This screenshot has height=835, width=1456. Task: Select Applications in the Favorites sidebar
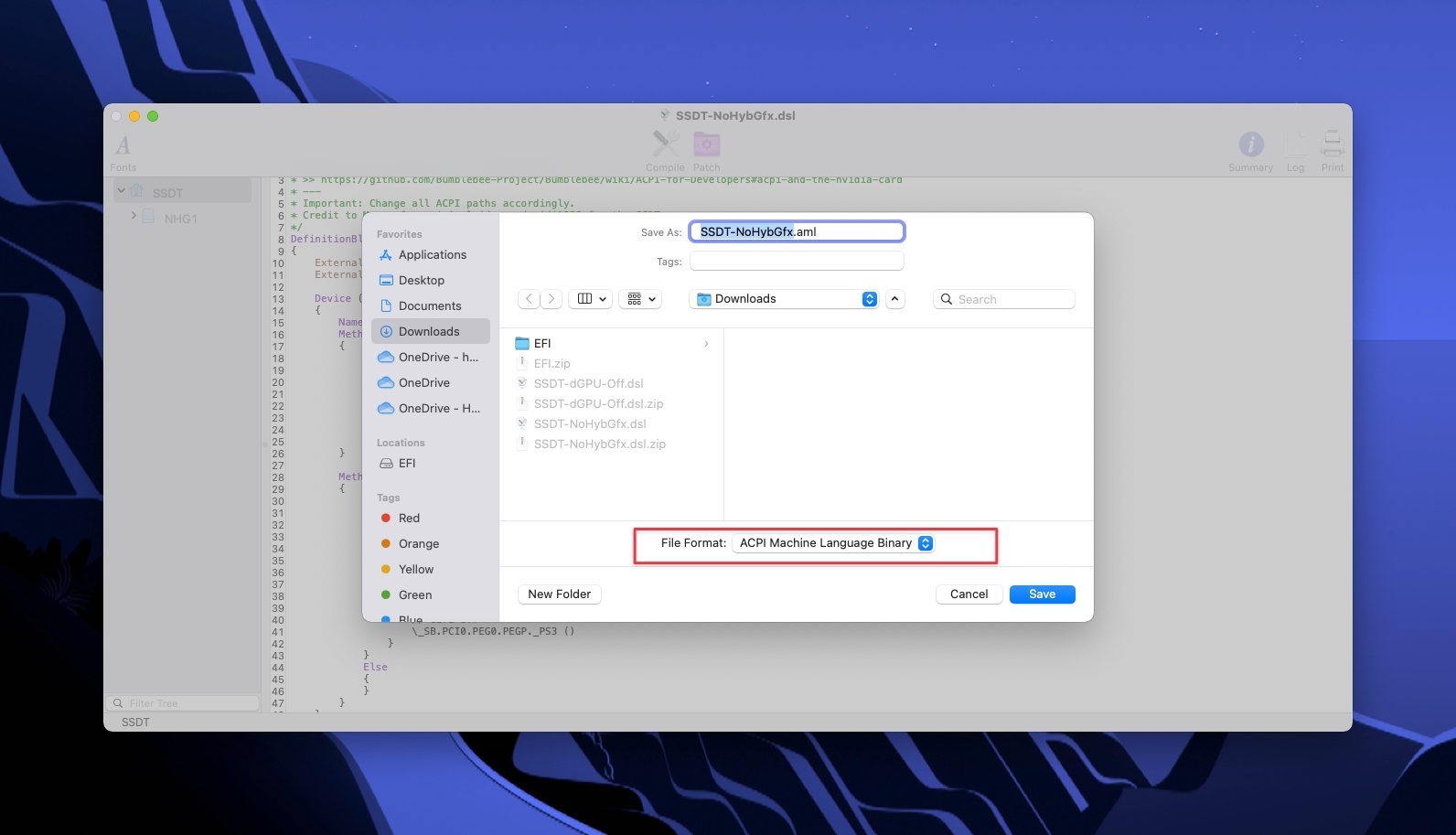431,255
